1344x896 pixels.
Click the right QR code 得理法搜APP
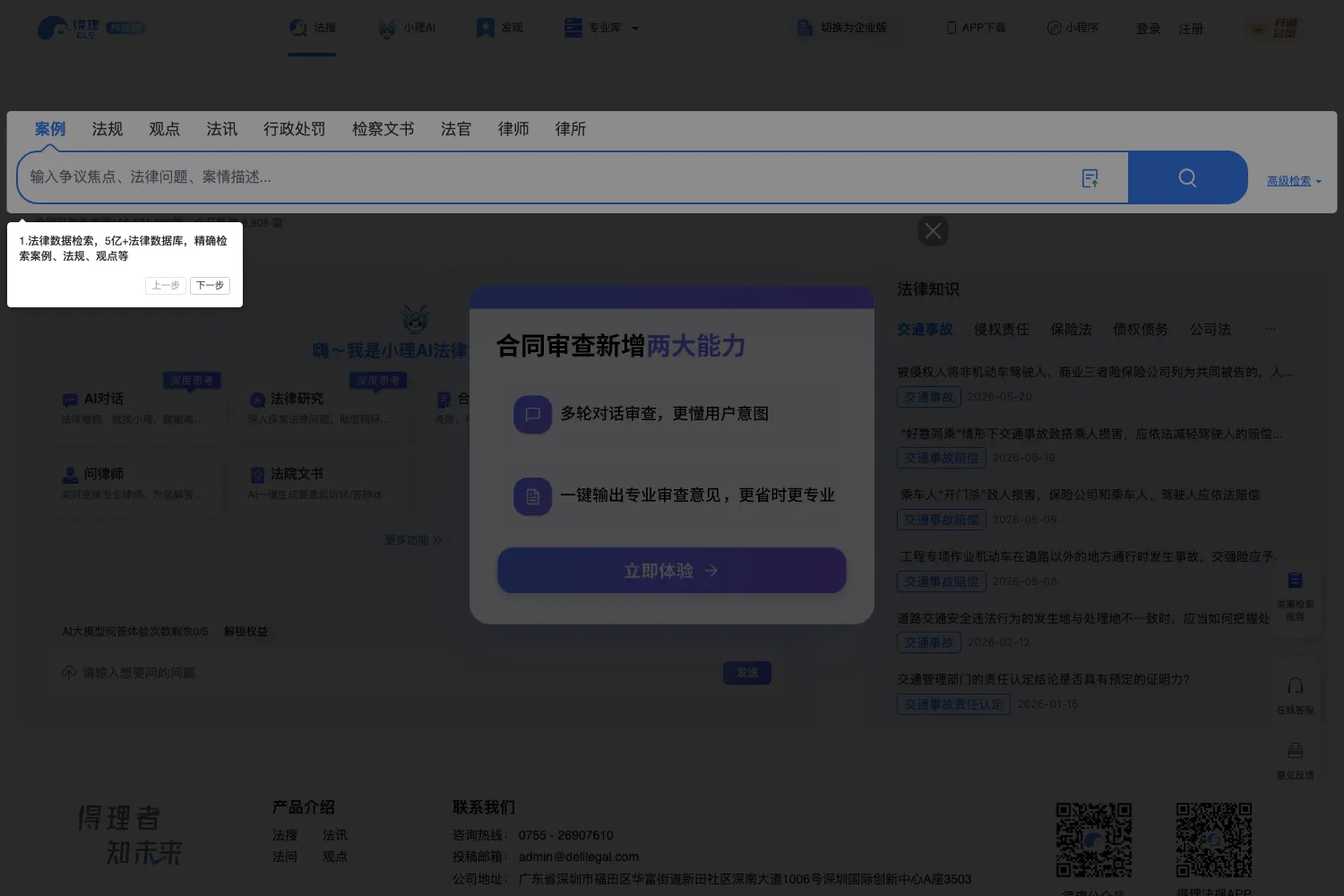coord(1214,840)
